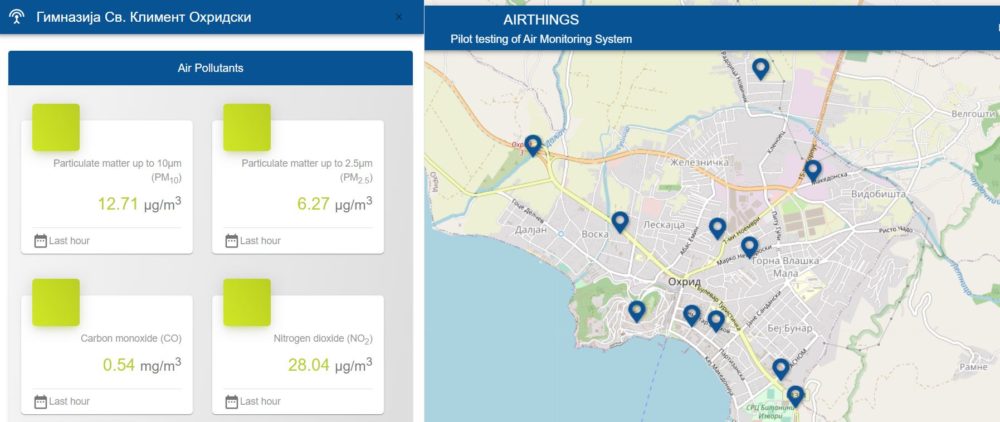Click the calendar icon in the Nitrogen dioxide card
Viewport: 1000px width, 422px height.
(x=232, y=402)
